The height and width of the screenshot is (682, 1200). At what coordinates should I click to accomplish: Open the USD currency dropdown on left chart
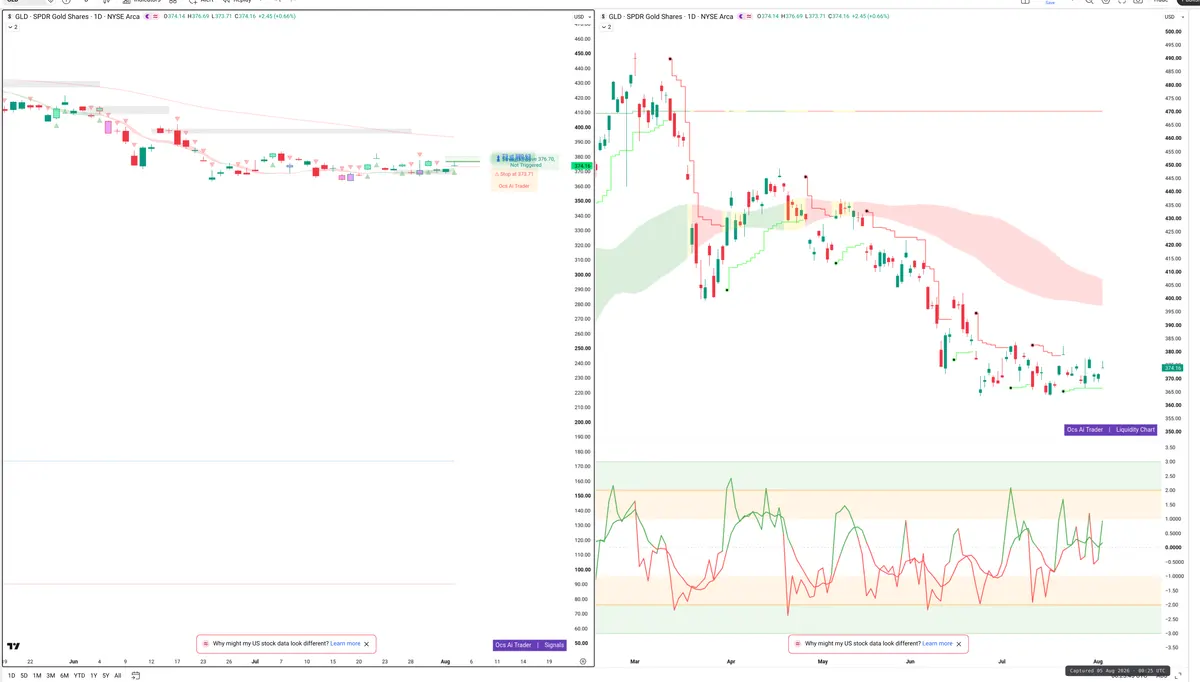coord(581,17)
